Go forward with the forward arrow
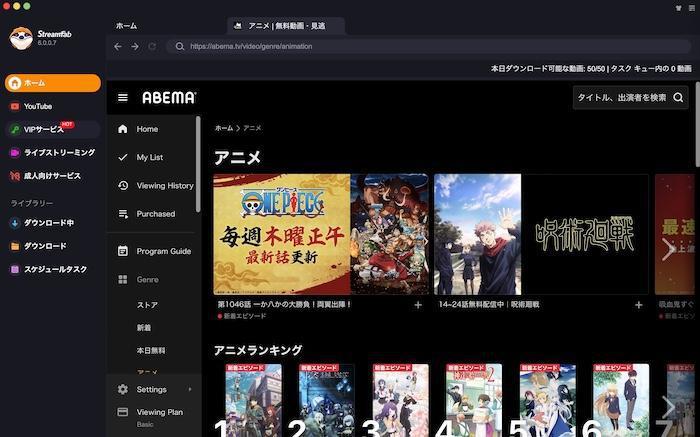 [x=135, y=46]
